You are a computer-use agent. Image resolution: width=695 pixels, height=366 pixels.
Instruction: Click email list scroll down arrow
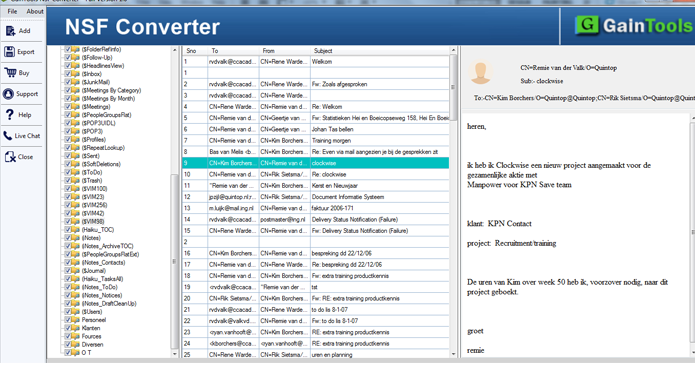click(453, 354)
